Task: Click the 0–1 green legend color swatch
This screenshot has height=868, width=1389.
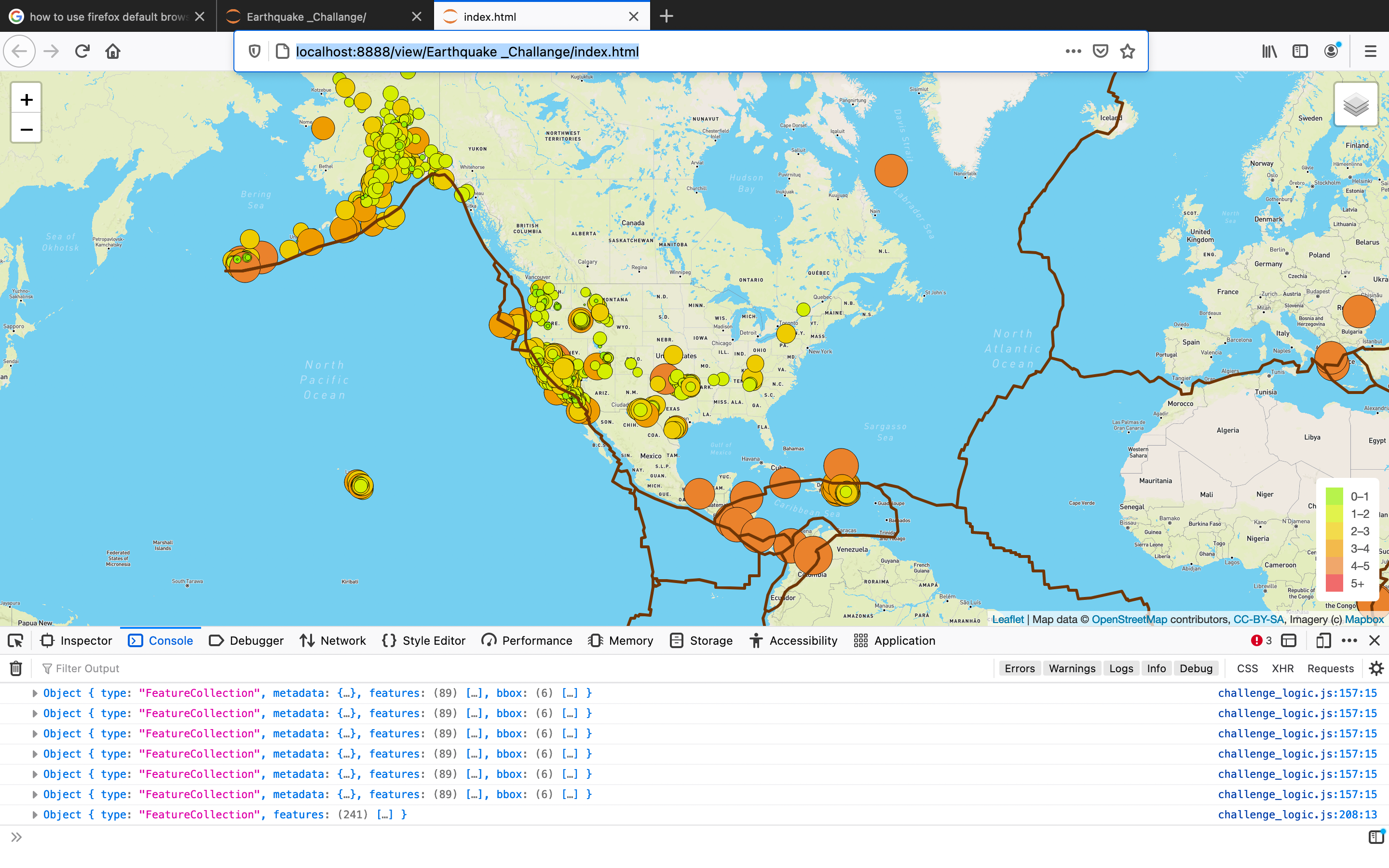Action: [1335, 496]
